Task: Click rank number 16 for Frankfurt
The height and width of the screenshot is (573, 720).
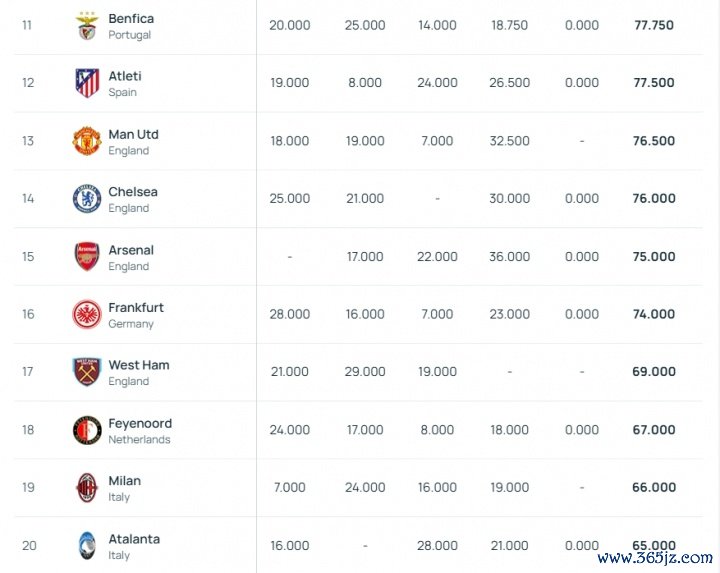Action: tap(28, 315)
